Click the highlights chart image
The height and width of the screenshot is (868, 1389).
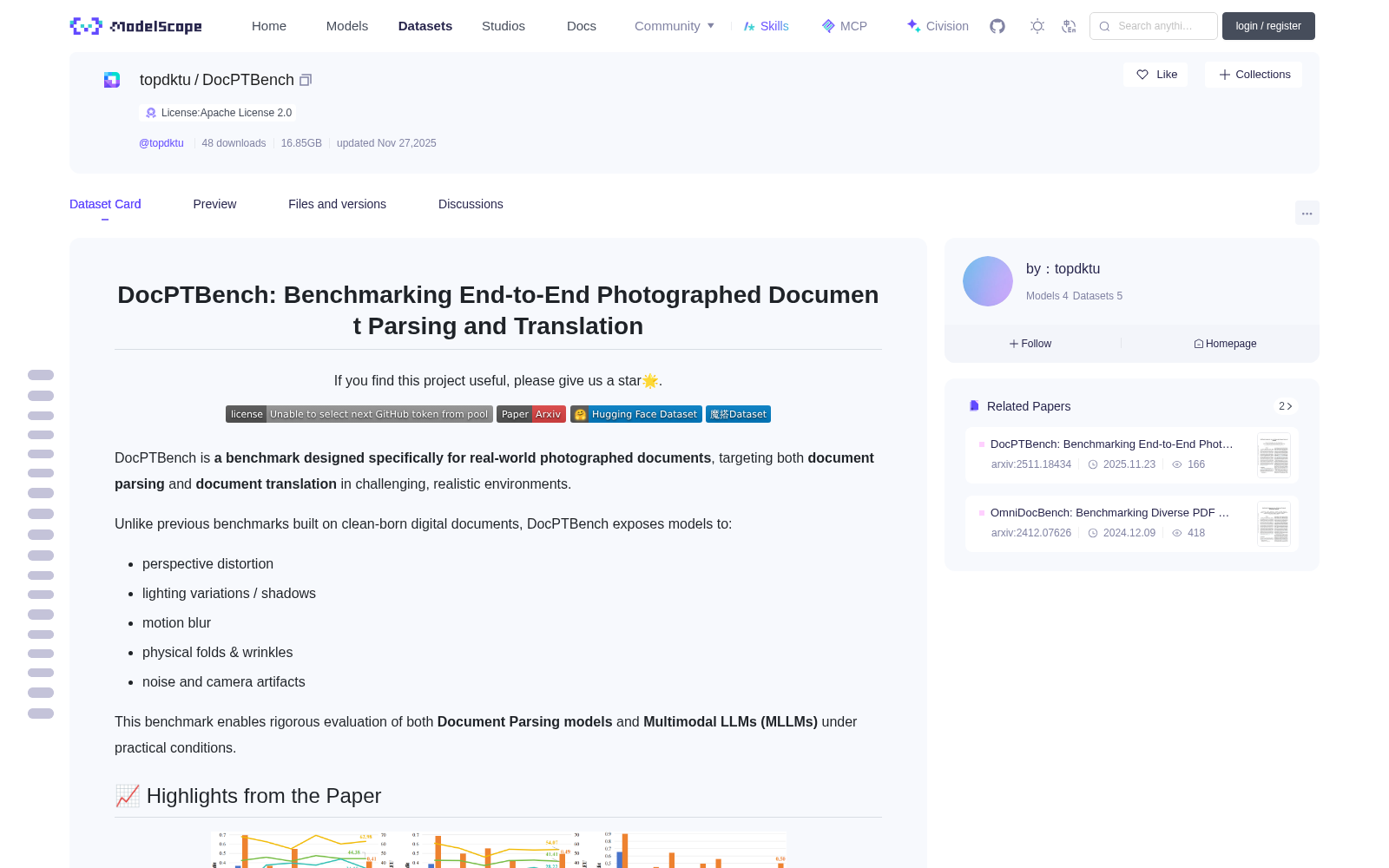tap(498, 850)
